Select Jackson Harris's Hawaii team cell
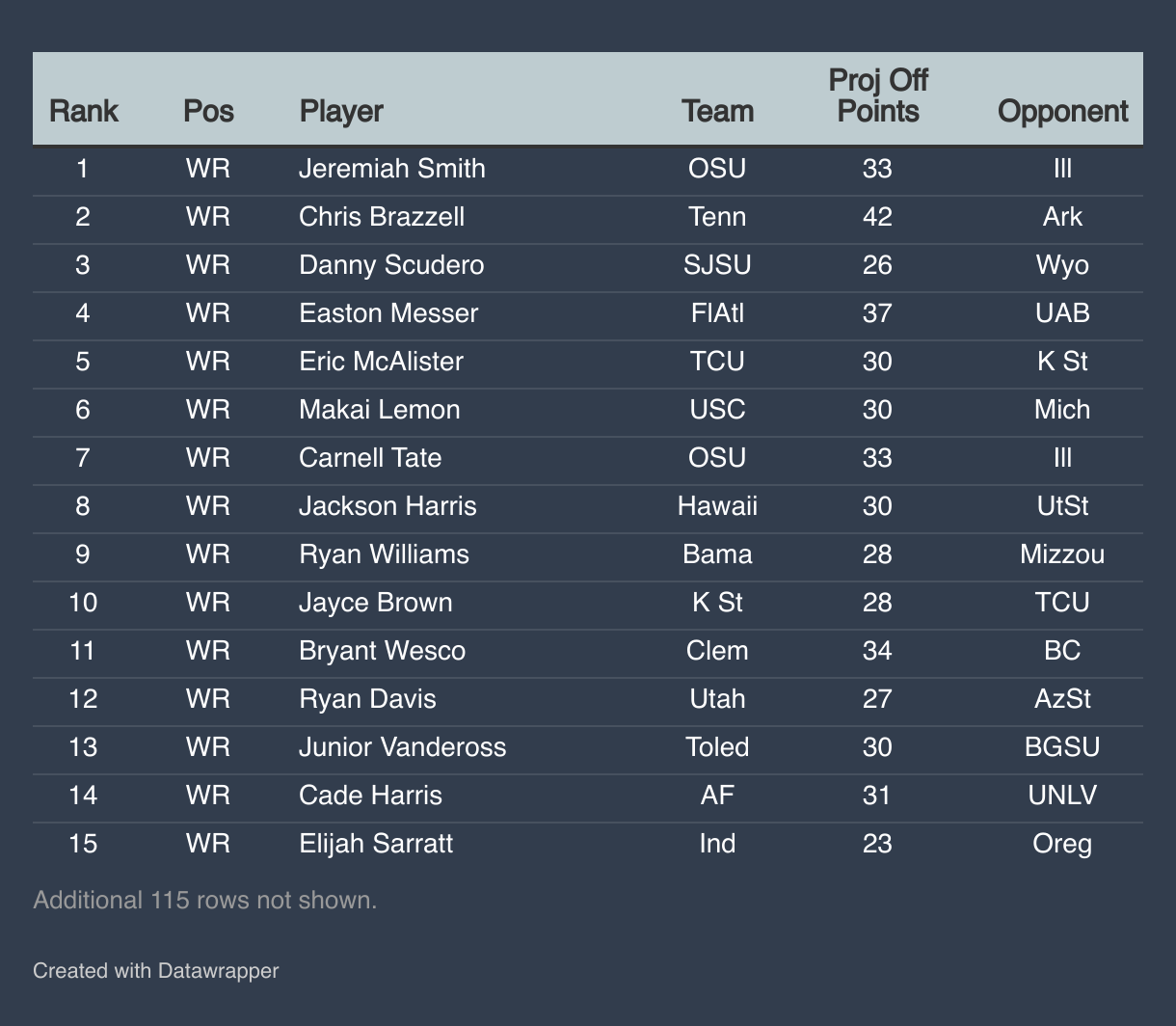1176x1026 pixels. pyautogui.click(x=717, y=506)
